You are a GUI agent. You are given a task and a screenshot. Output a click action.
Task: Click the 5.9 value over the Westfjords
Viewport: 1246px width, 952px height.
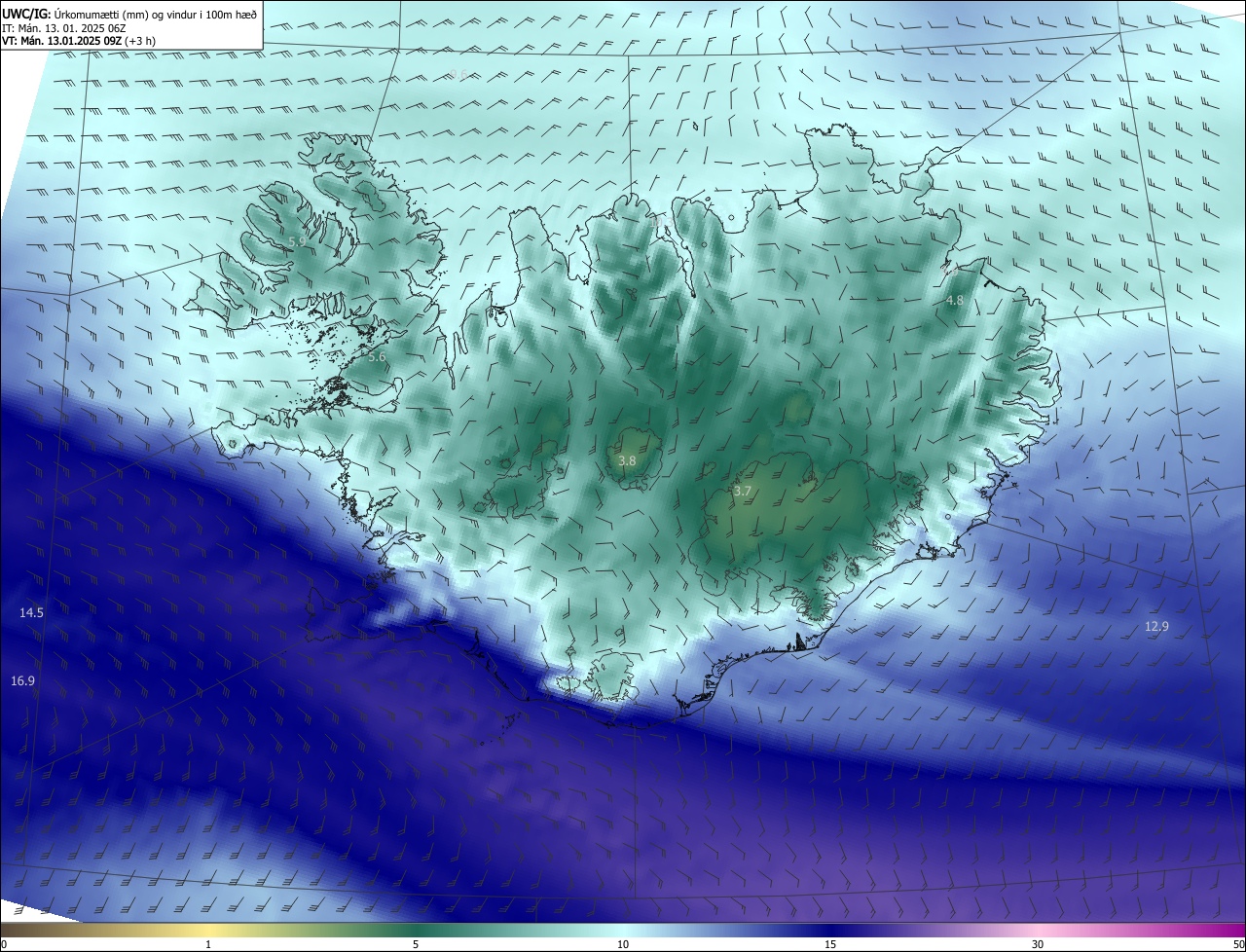[298, 240]
